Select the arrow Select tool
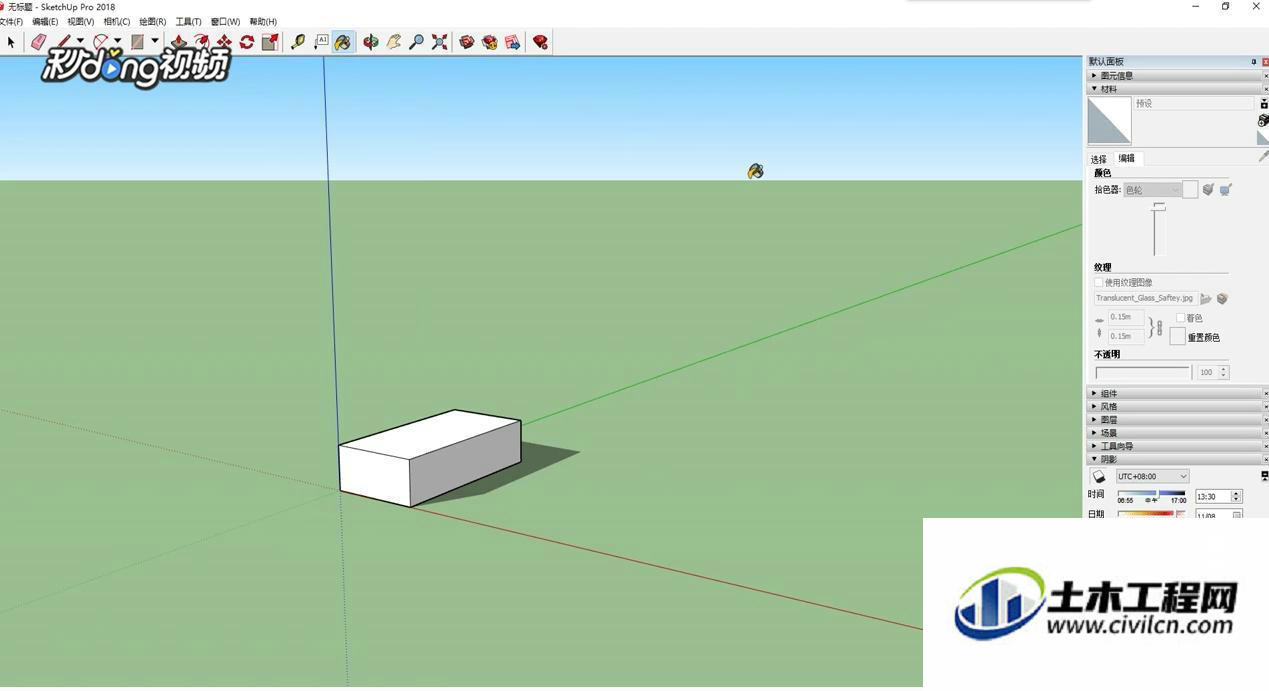 tap(11, 42)
